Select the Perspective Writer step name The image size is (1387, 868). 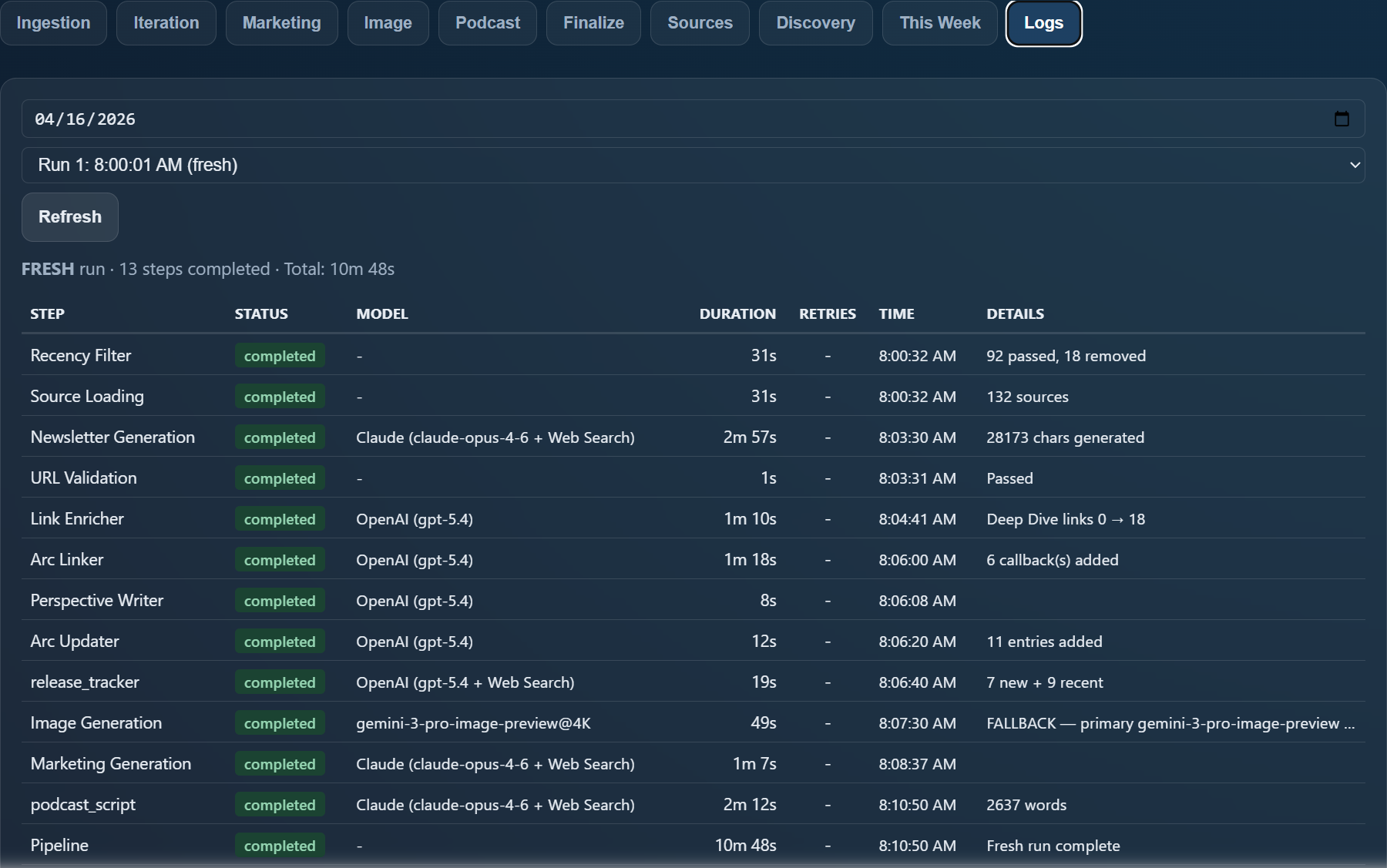[97, 600]
